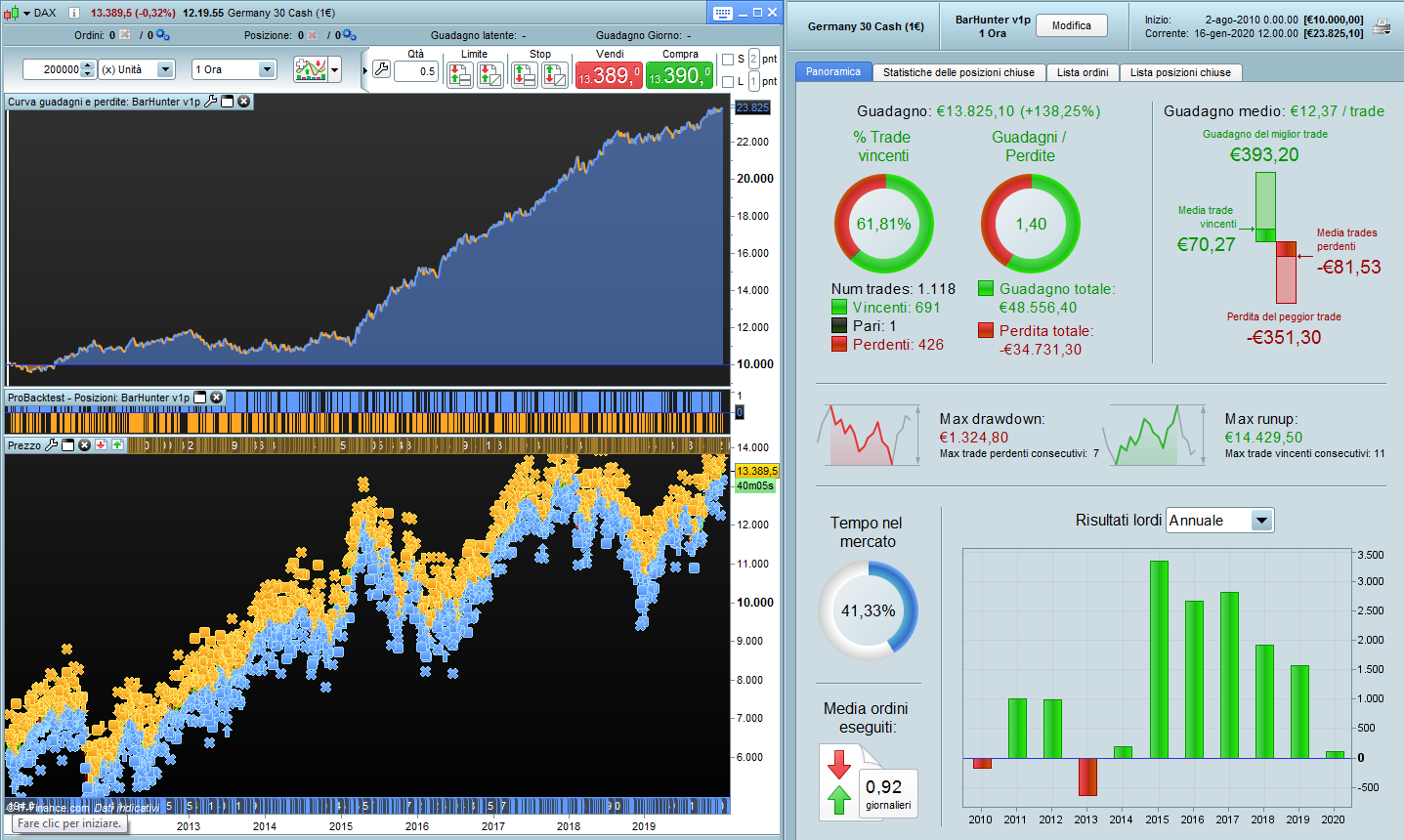Click the second Limite order icon
1404x840 pixels.
tap(490, 74)
